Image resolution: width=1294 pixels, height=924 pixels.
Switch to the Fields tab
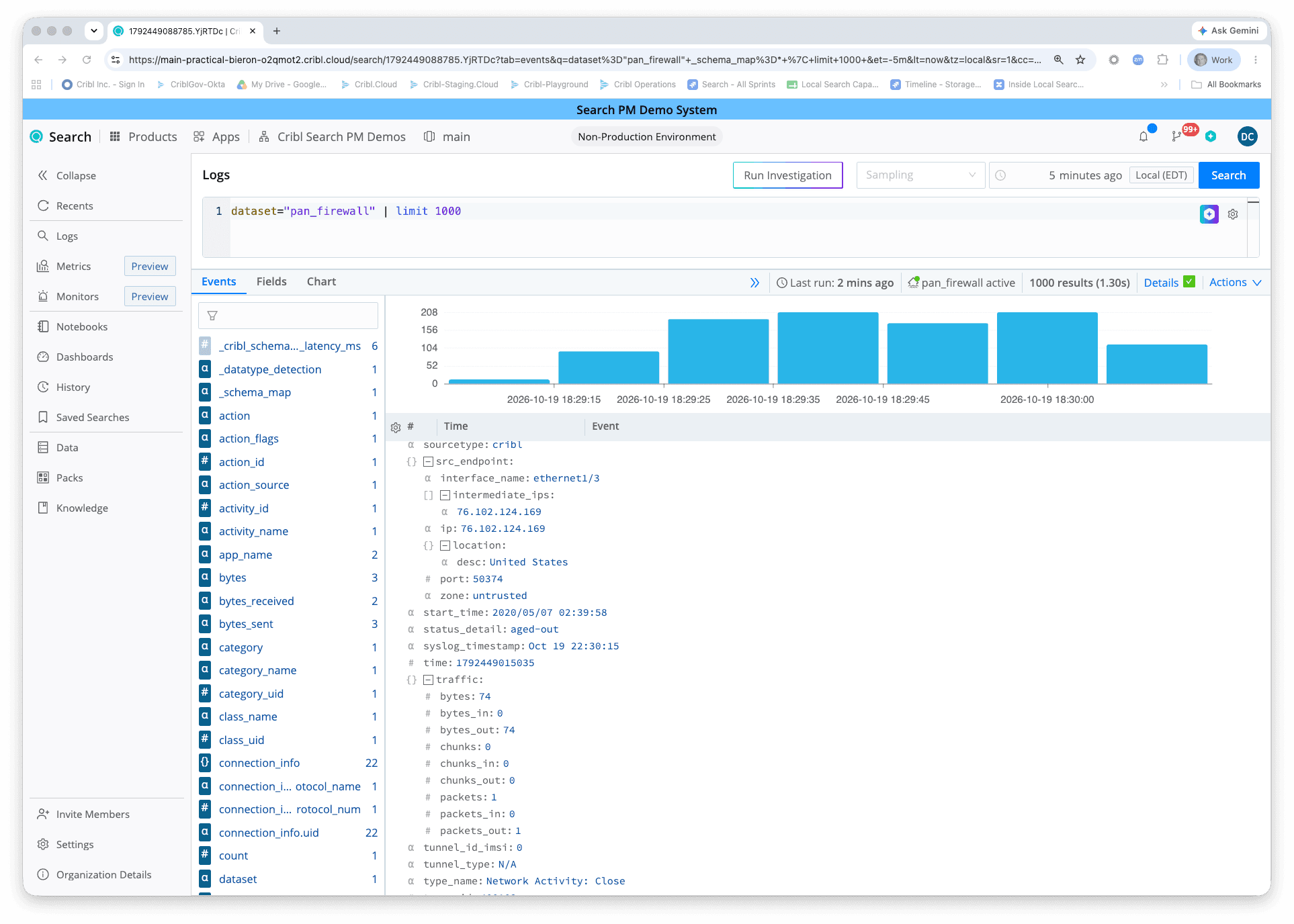click(x=271, y=281)
